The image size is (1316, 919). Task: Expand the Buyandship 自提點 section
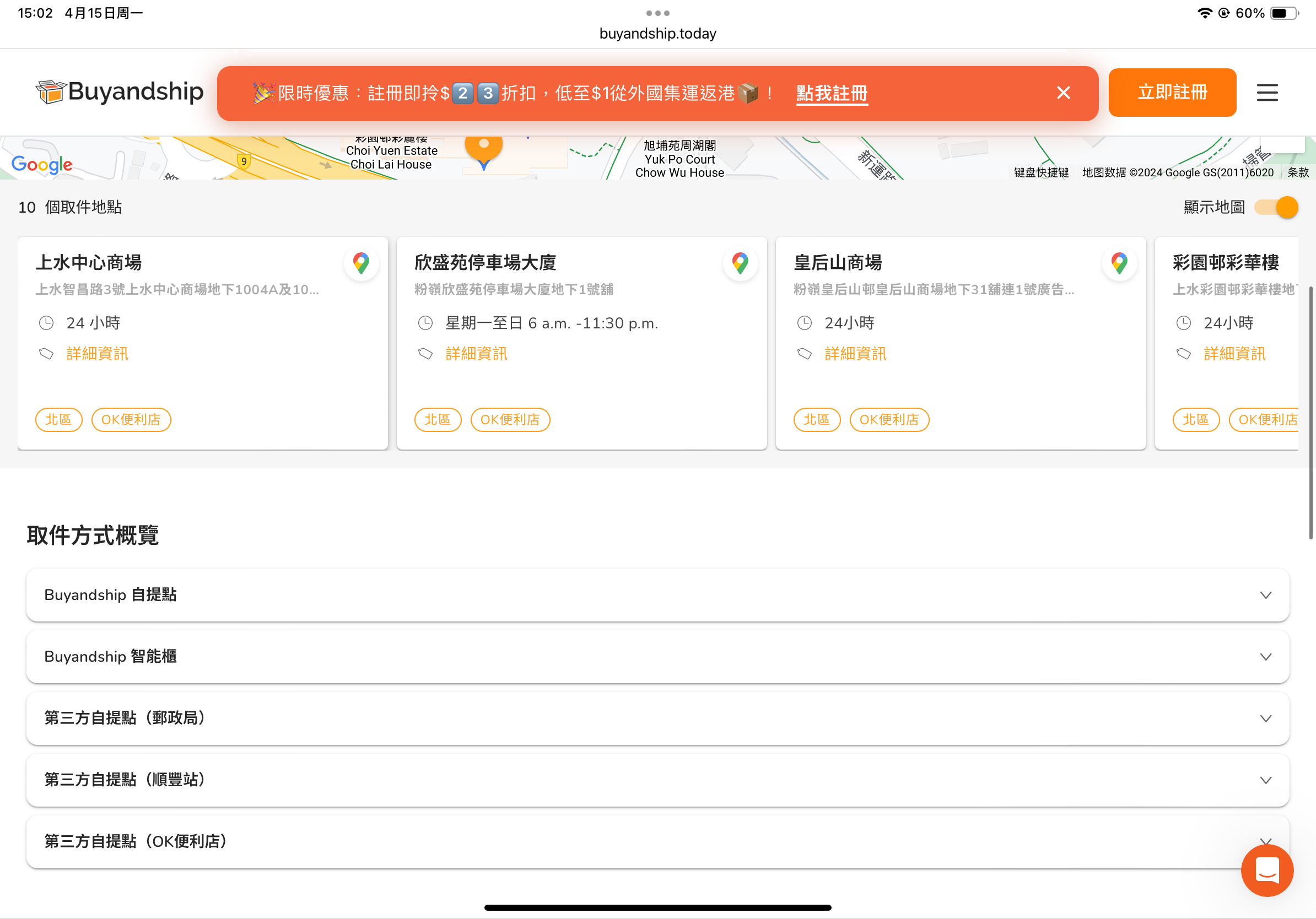[657, 594]
